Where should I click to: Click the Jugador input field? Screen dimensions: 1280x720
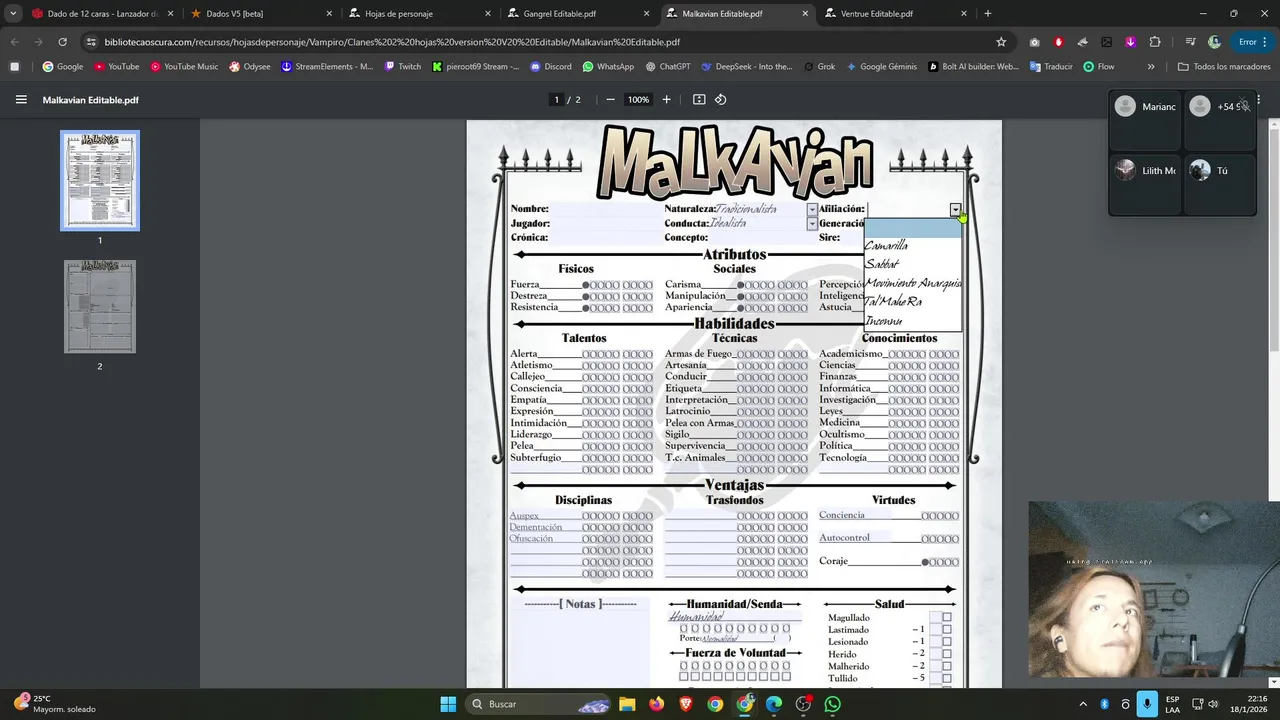606,223
